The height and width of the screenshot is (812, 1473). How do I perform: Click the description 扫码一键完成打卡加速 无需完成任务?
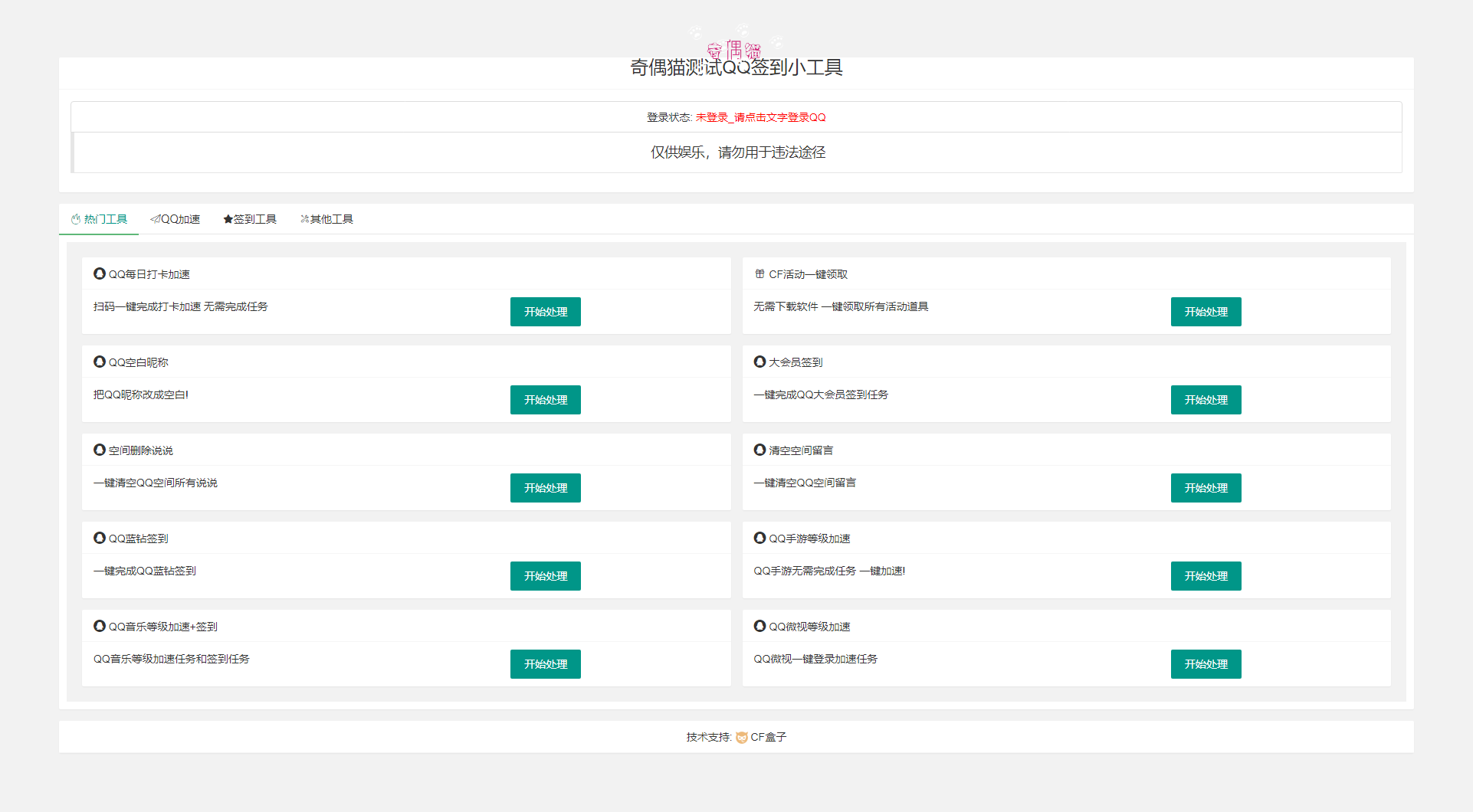[x=180, y=306]
